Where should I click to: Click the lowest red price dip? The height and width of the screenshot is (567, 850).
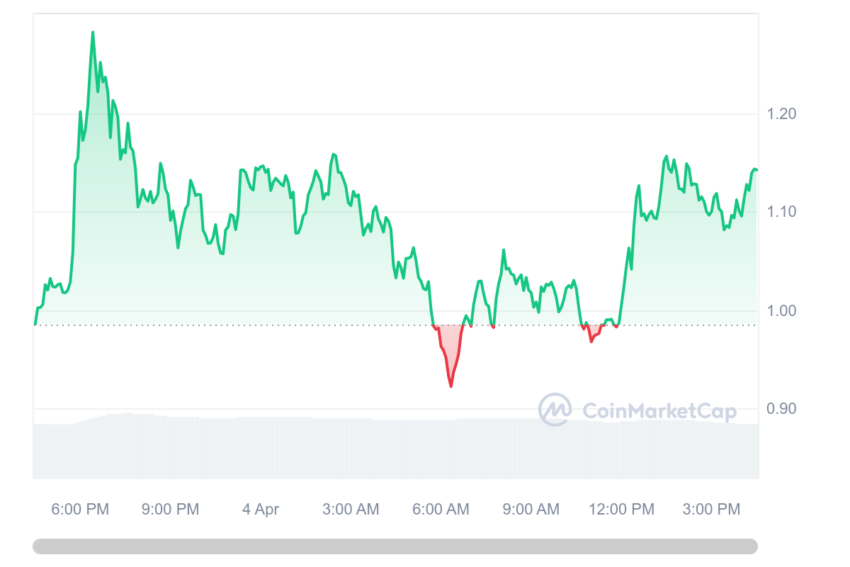[451, 385]
